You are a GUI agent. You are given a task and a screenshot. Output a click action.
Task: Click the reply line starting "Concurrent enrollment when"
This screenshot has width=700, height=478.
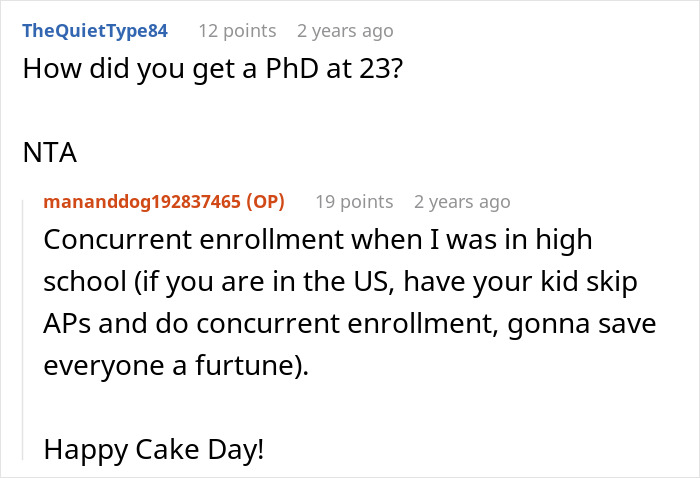coord(318,242)
